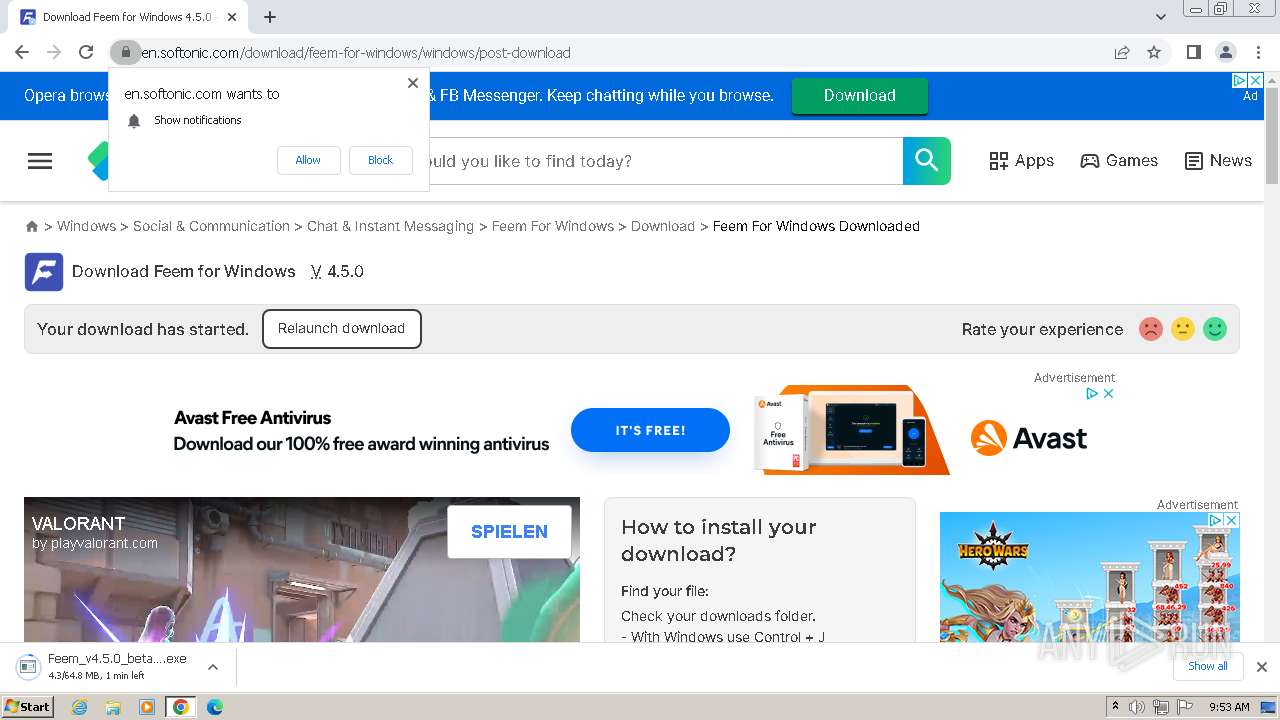
Task: Click the taskbar clock showing 9:53 AM
Action: 1229,707
